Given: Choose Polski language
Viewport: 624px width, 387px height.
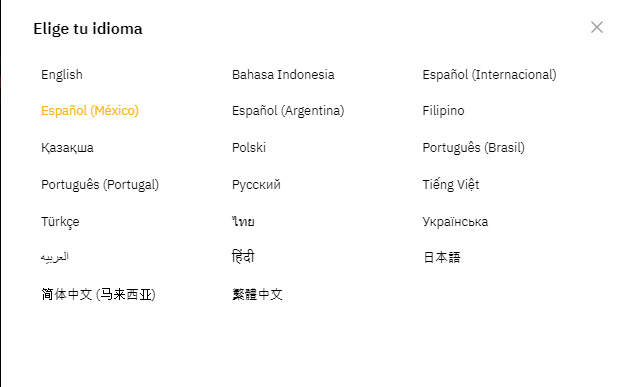Looking at the screenshot, I should pos(249,147).
